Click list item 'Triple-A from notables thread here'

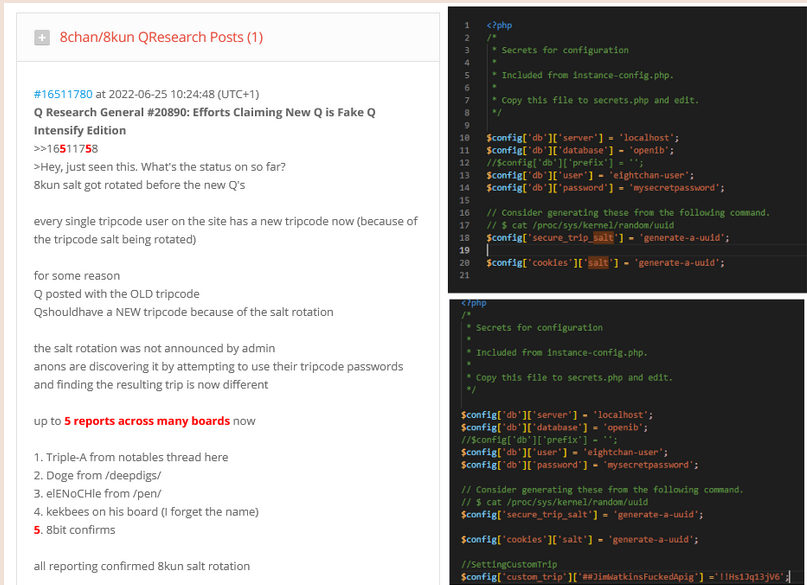point(137,457)
